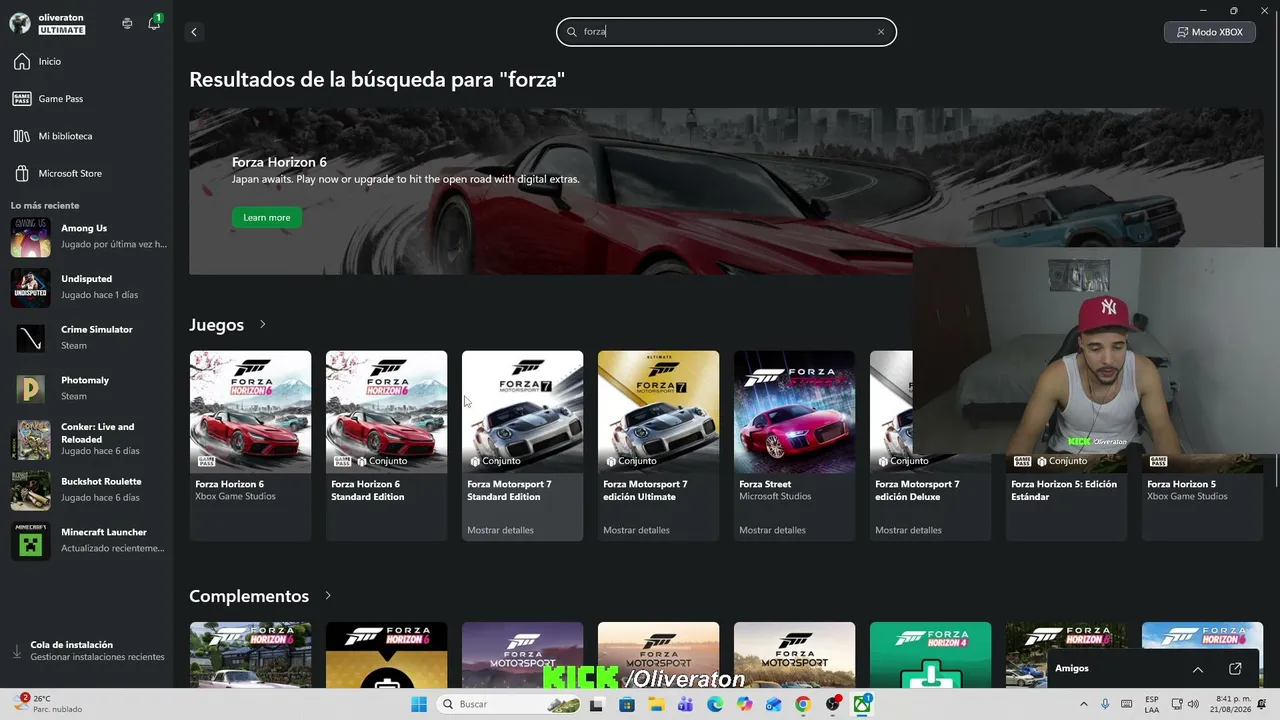Viewport: 1280px width, 720px height.
Task: Open Conker: Live and Reloaded recent entry
Action: point(87,439)
